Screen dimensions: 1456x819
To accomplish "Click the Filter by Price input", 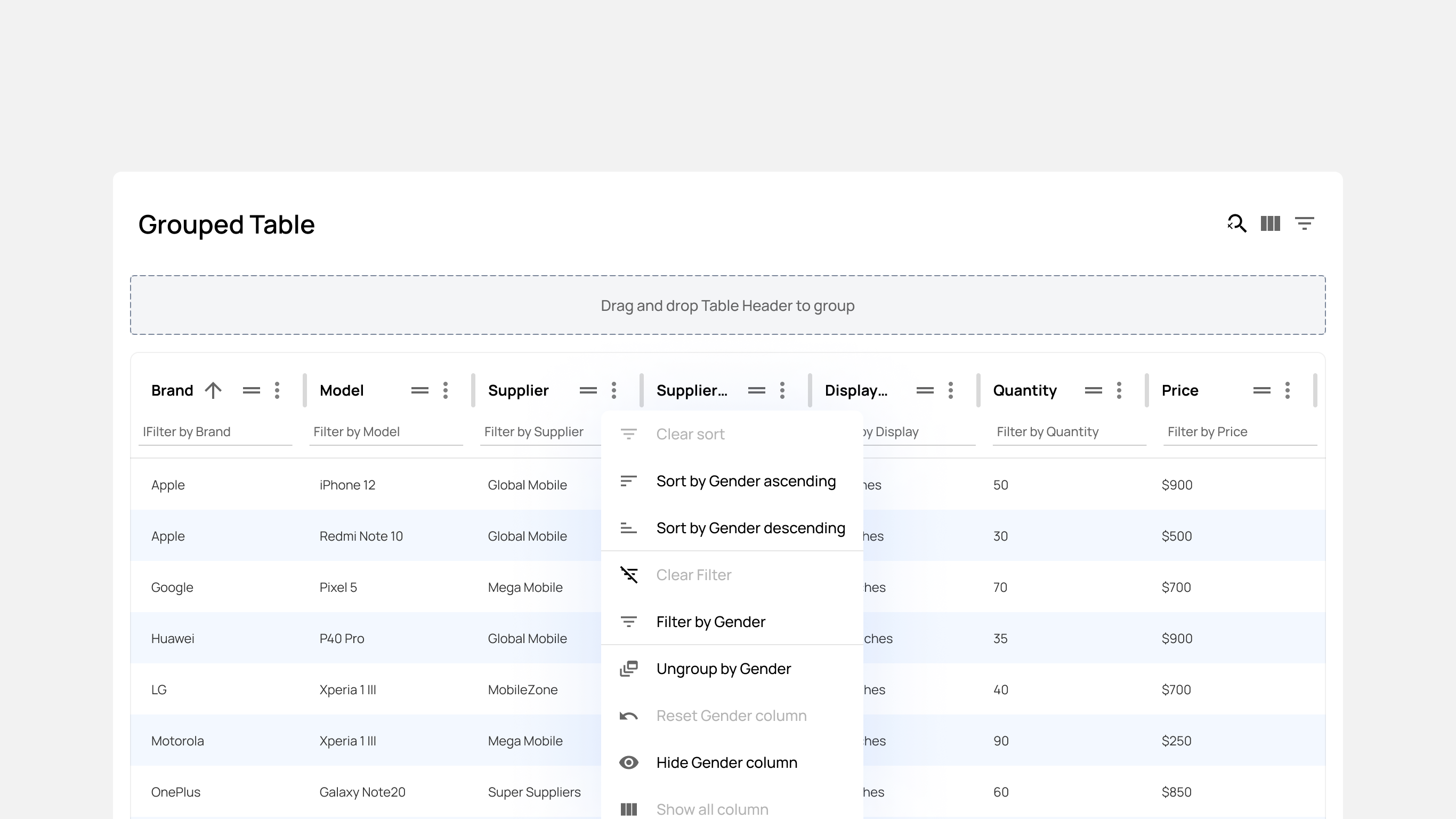I will click(1240, 432).
